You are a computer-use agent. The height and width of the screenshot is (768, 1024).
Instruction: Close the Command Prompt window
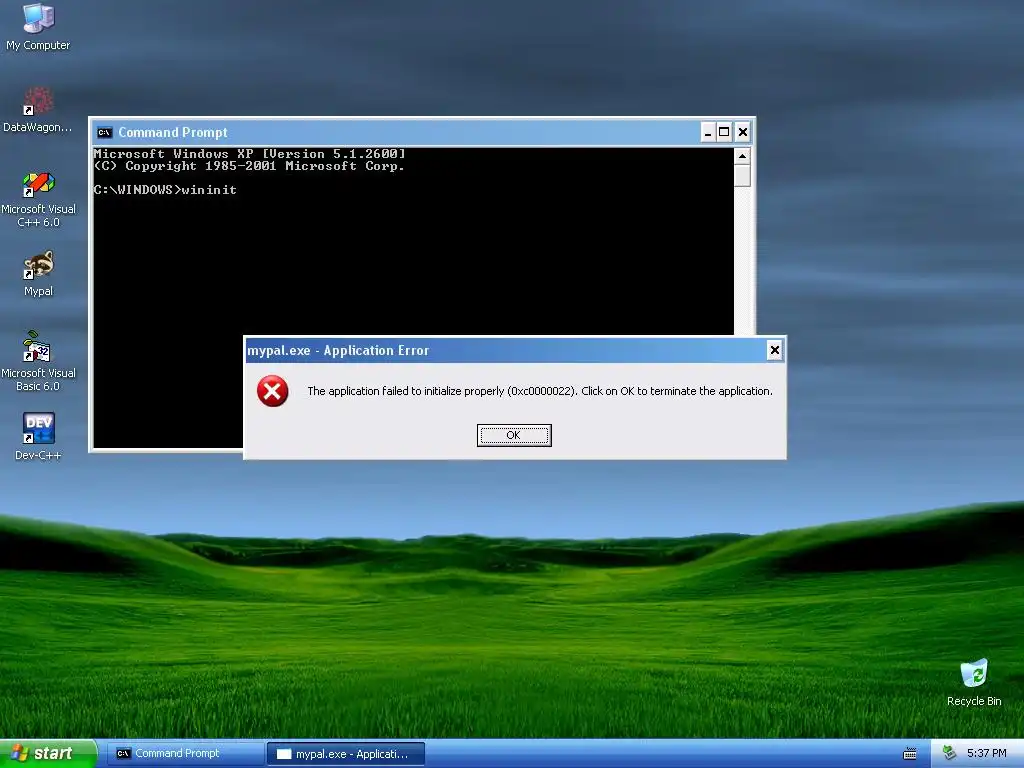coord(743,133)
